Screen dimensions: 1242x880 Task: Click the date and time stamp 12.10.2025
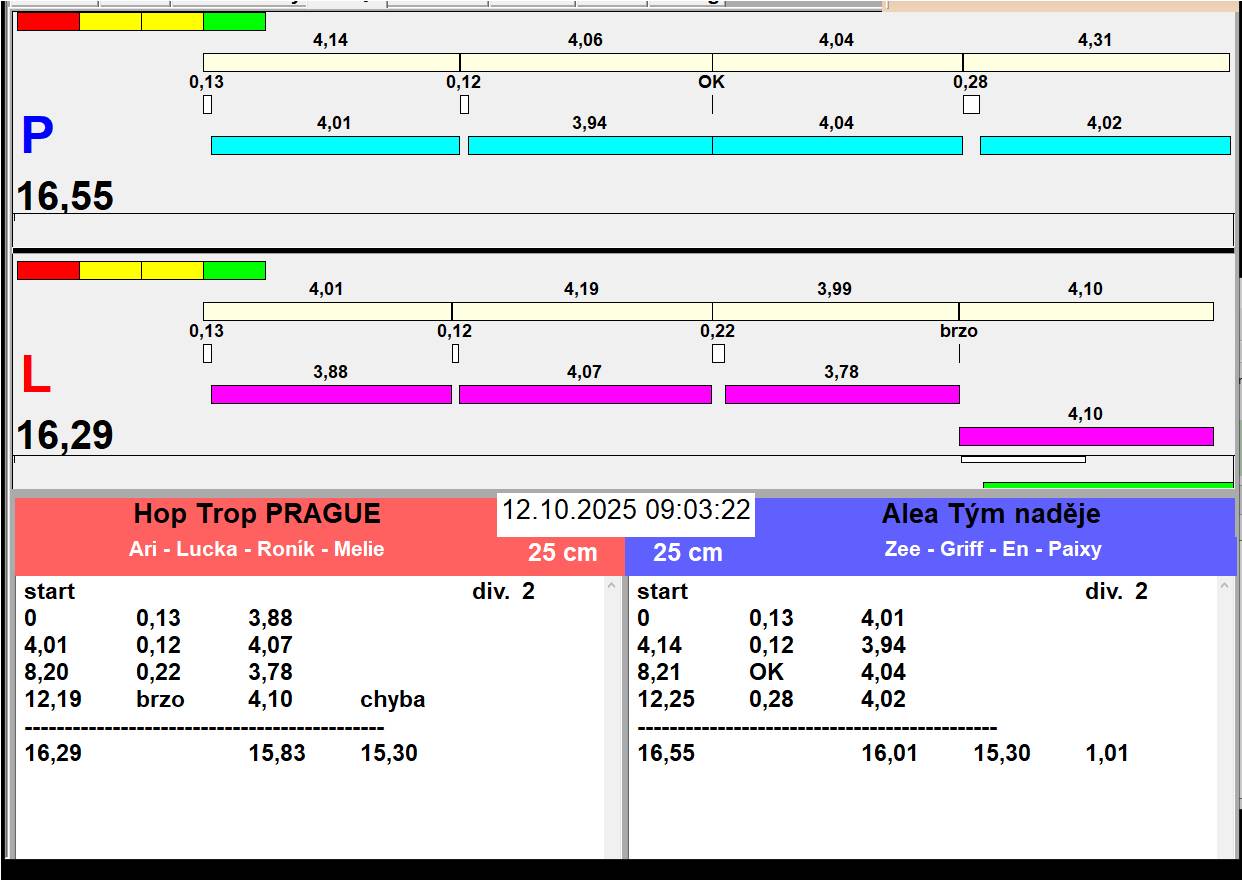tap(625, 510)
